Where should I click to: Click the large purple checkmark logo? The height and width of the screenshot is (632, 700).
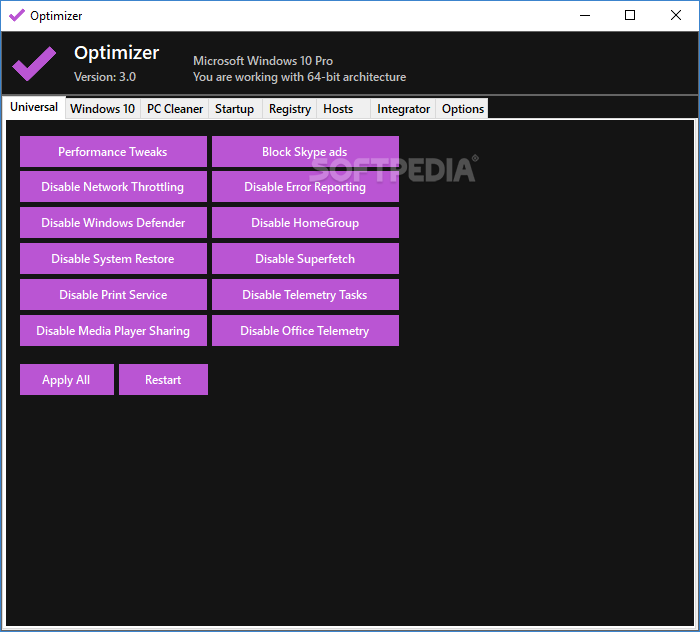click(34, 63)
